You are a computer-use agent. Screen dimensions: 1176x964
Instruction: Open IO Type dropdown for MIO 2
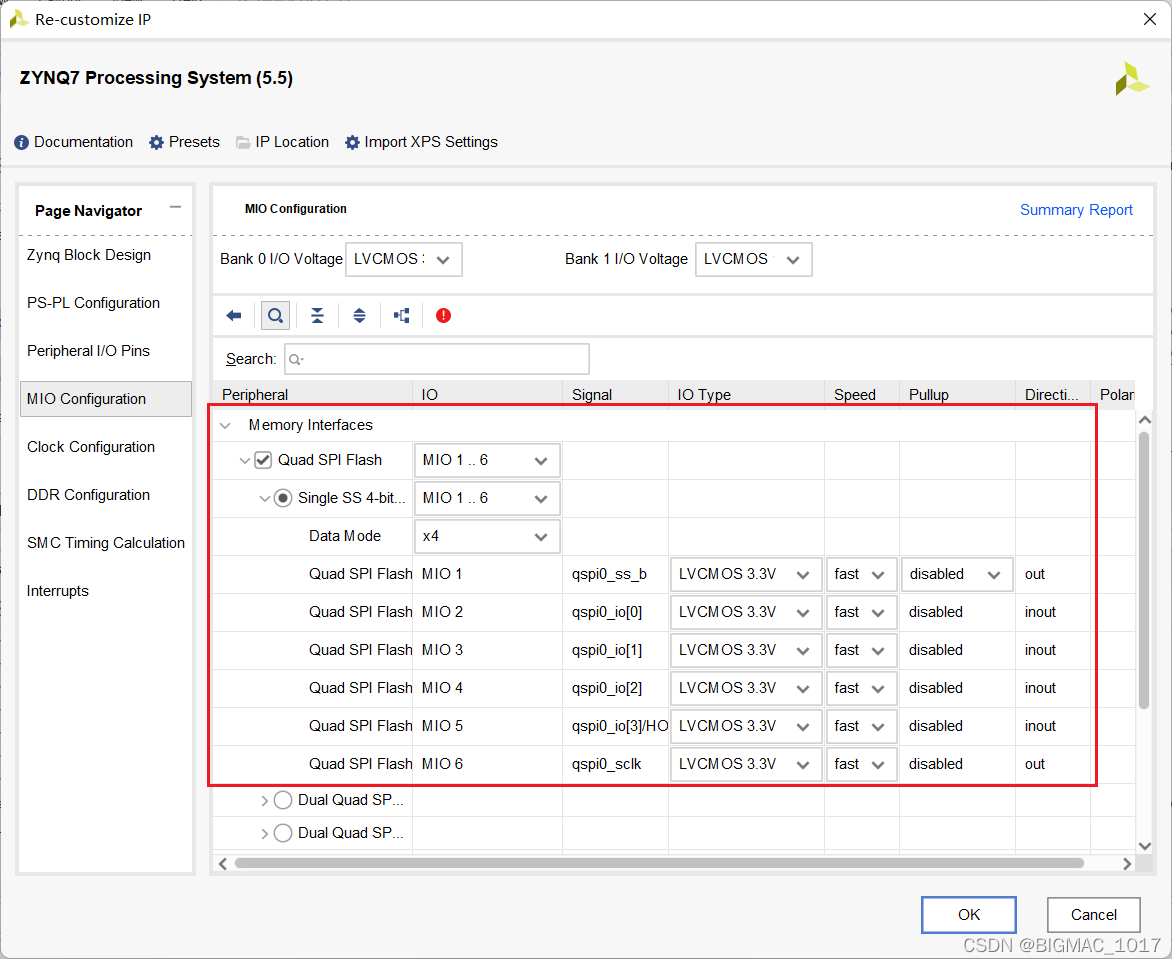[x=748, y=615]
